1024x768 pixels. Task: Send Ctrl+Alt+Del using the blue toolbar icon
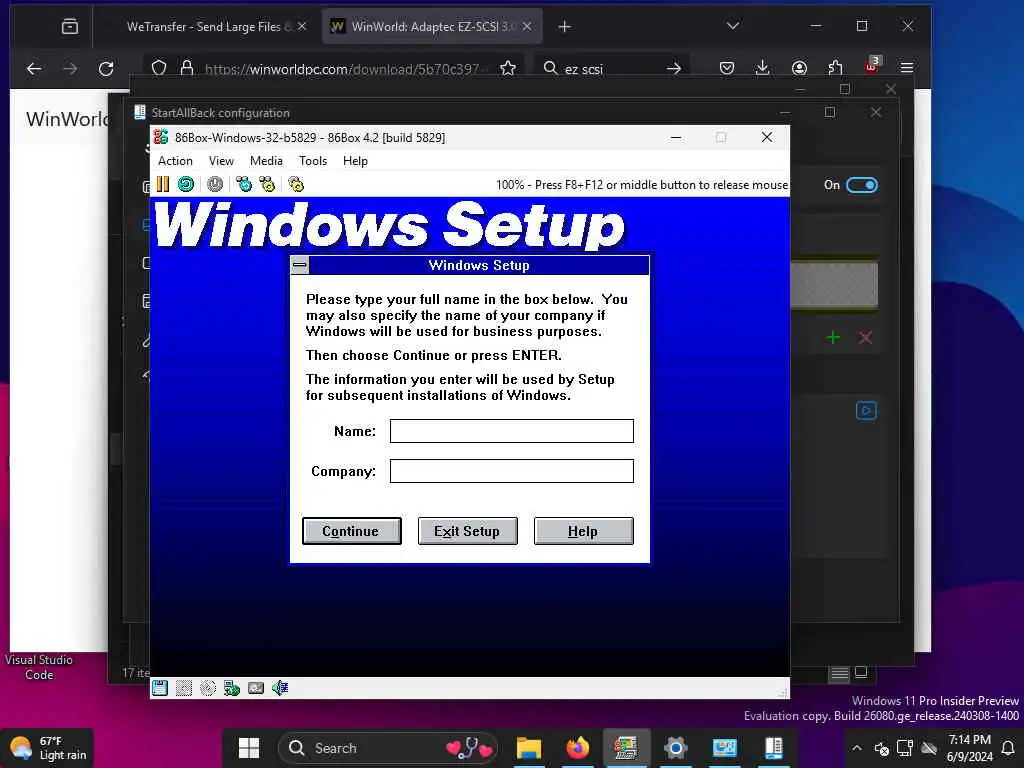click(x=244, y=184)
